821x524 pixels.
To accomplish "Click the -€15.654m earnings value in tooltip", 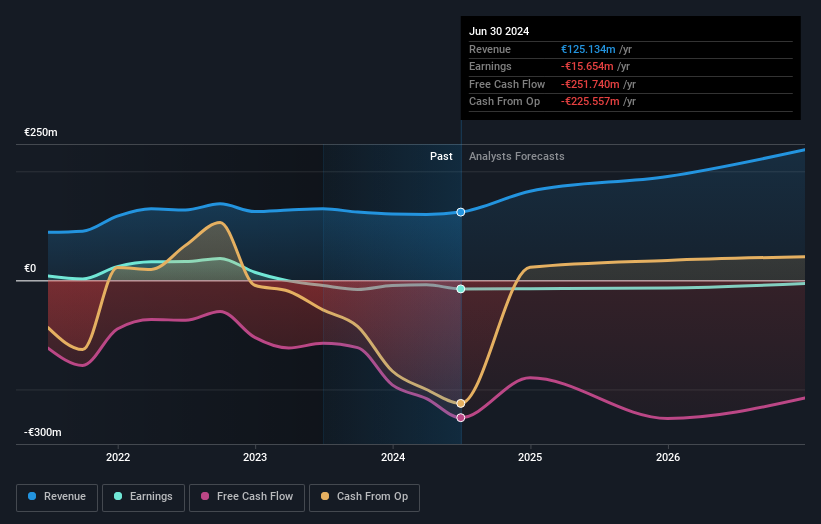I will point(587,66).
